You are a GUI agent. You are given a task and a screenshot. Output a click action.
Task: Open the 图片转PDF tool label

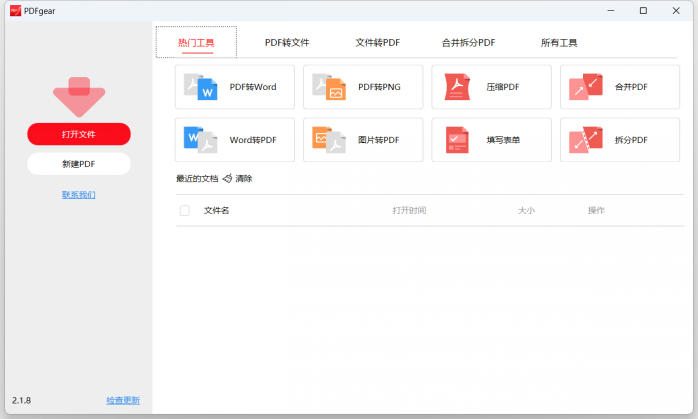[x=378, y=140]
